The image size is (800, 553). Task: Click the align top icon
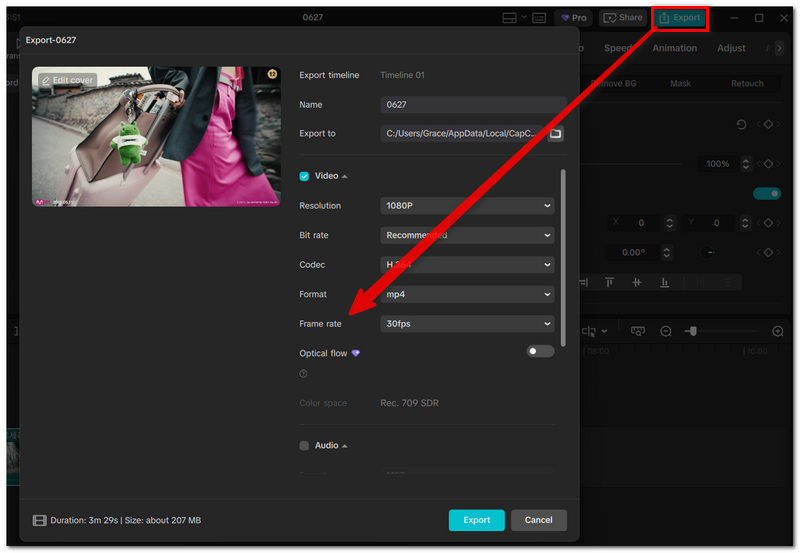pyautogui.click(x=609, y=282)
